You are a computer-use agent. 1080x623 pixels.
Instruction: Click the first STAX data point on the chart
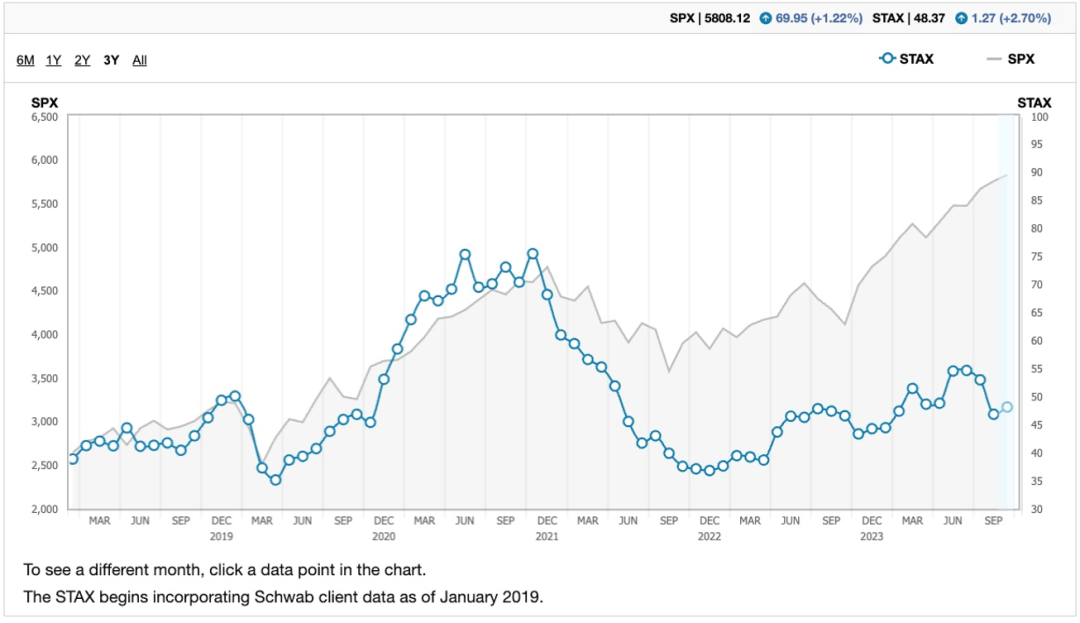point(72,459)
